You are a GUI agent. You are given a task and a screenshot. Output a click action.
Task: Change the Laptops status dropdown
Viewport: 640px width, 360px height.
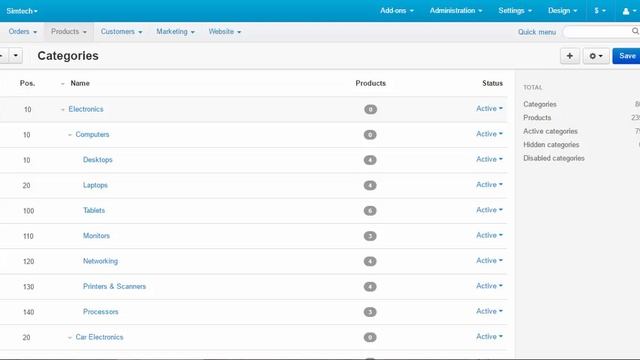(x=489, y=184)
